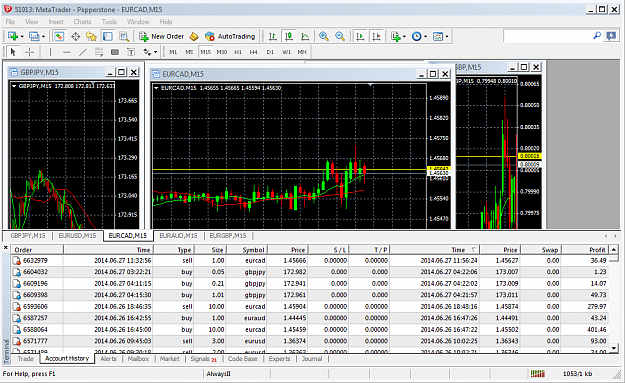This screenshot has width=625, height=383.
Task: Sort history by Symbol column header
Action: click(247, 250)
